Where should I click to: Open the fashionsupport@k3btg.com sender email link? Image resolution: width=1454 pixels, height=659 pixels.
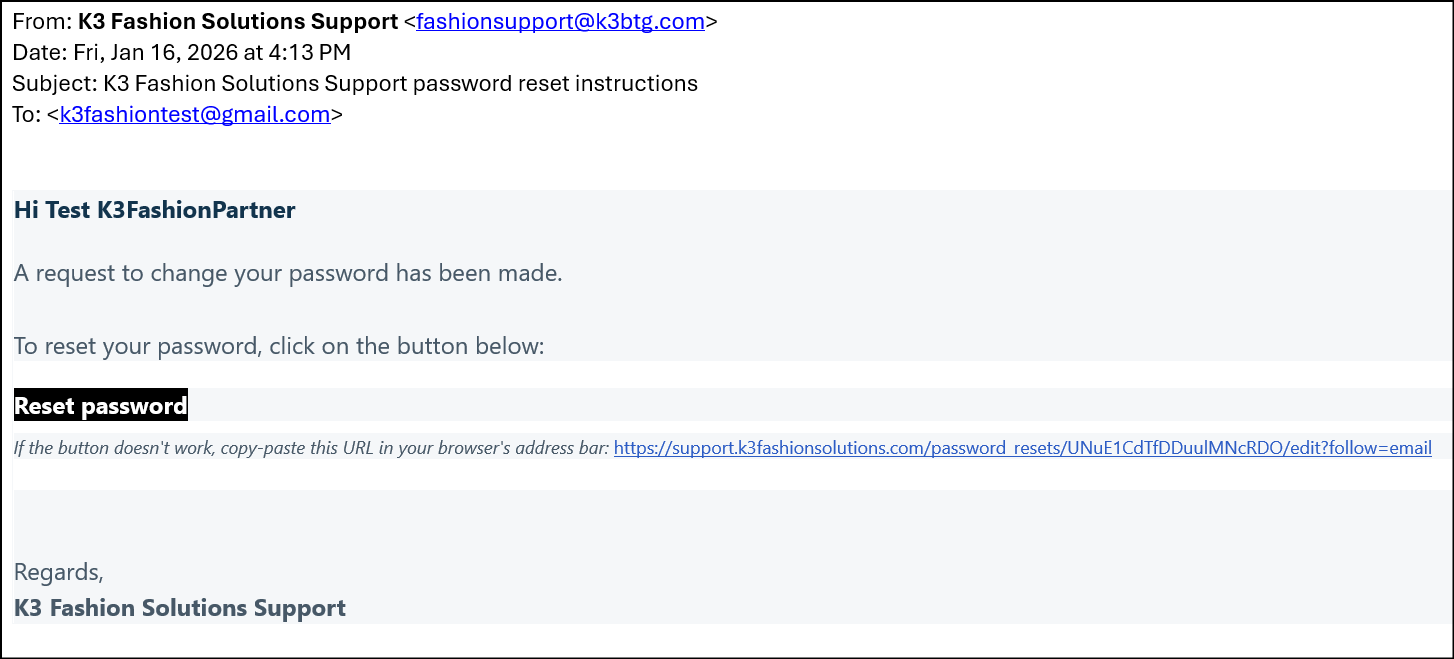pos(561,21)
